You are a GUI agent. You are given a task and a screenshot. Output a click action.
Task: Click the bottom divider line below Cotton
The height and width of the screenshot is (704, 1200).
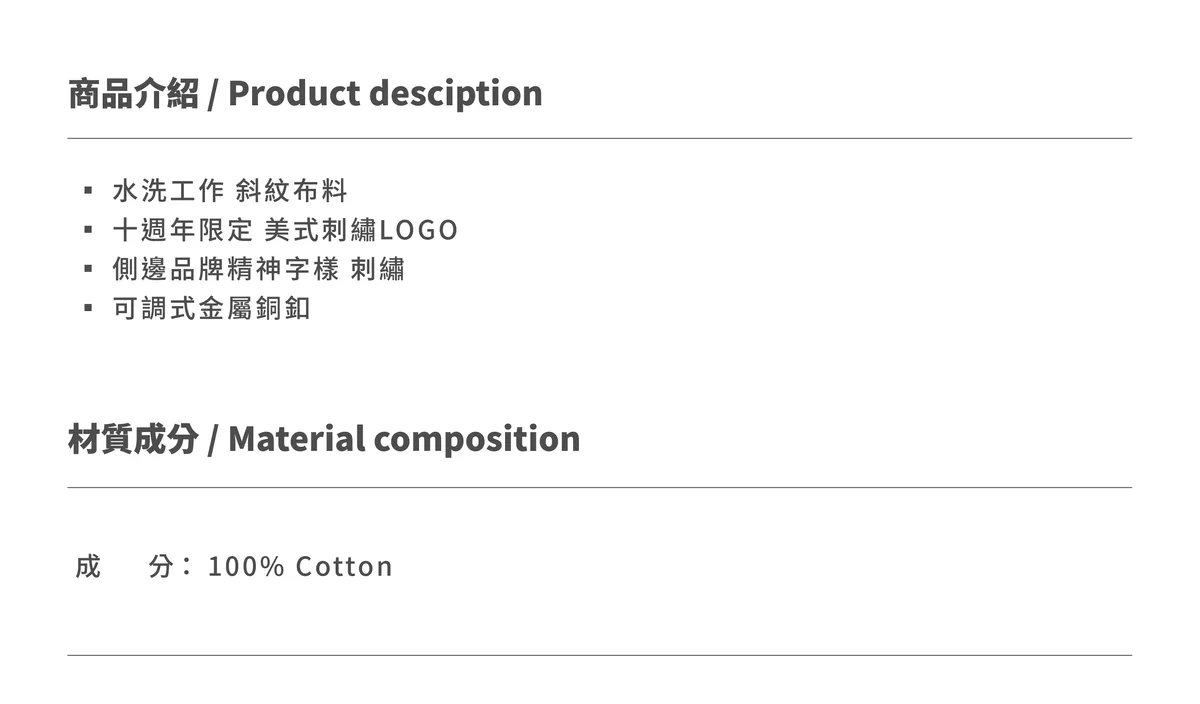point(600,655)
